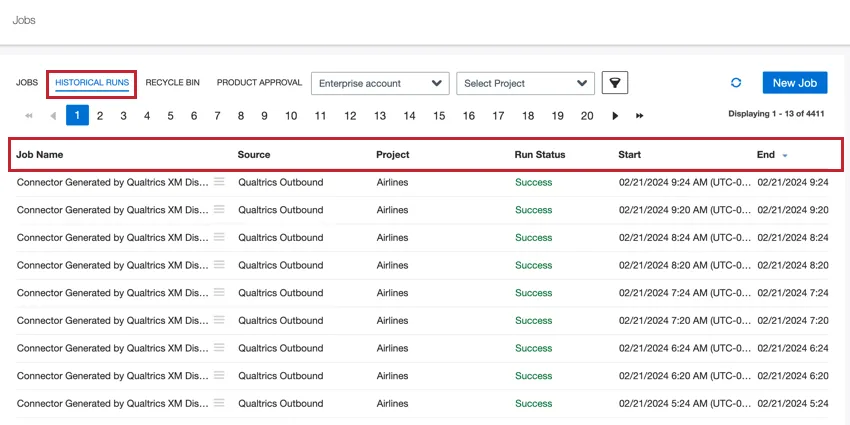Click the End column sort arrow
This screenshot has height=425, width=850.
point(784,155)
